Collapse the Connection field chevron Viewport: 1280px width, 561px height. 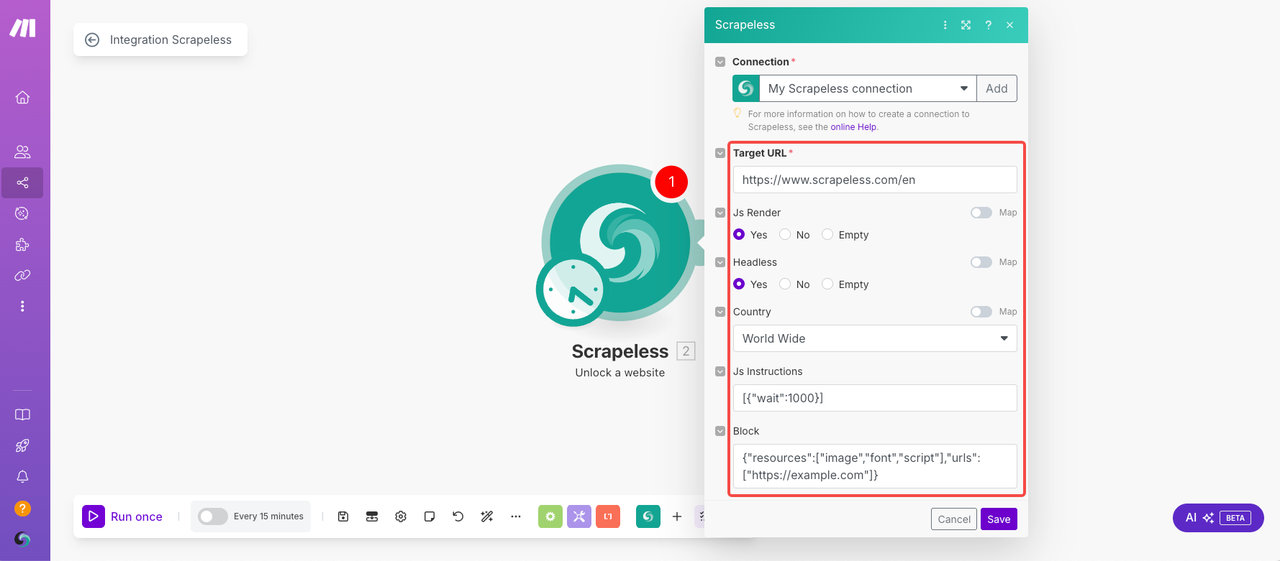[720, 62]
